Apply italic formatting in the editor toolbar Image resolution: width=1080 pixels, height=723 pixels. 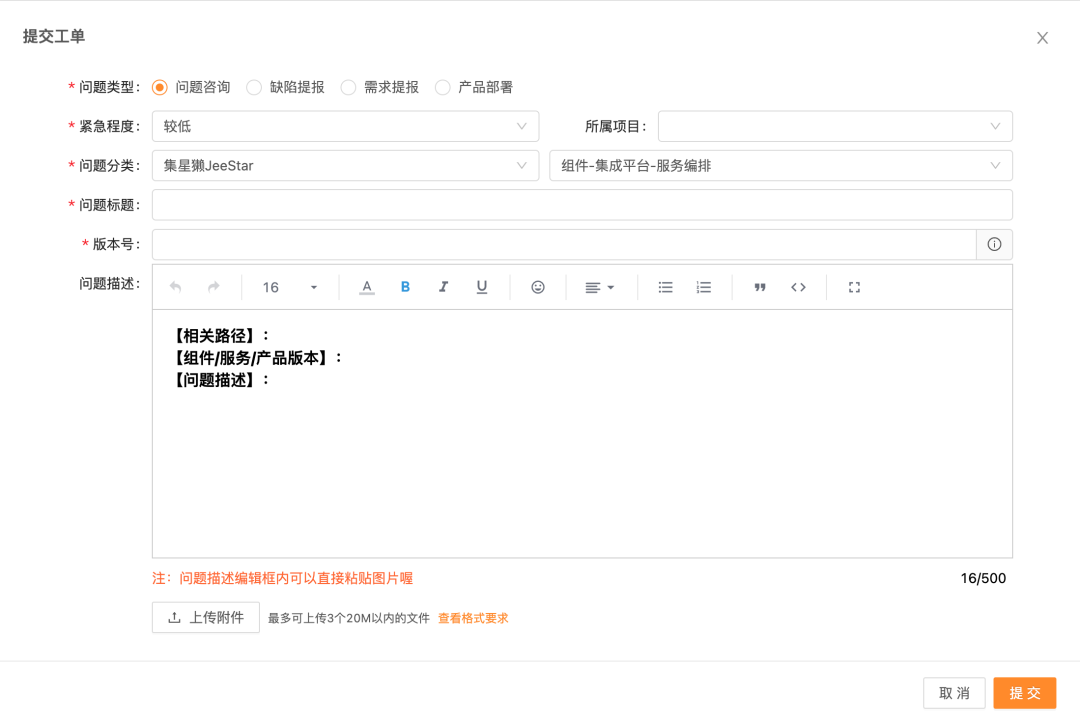coord(443,287)
